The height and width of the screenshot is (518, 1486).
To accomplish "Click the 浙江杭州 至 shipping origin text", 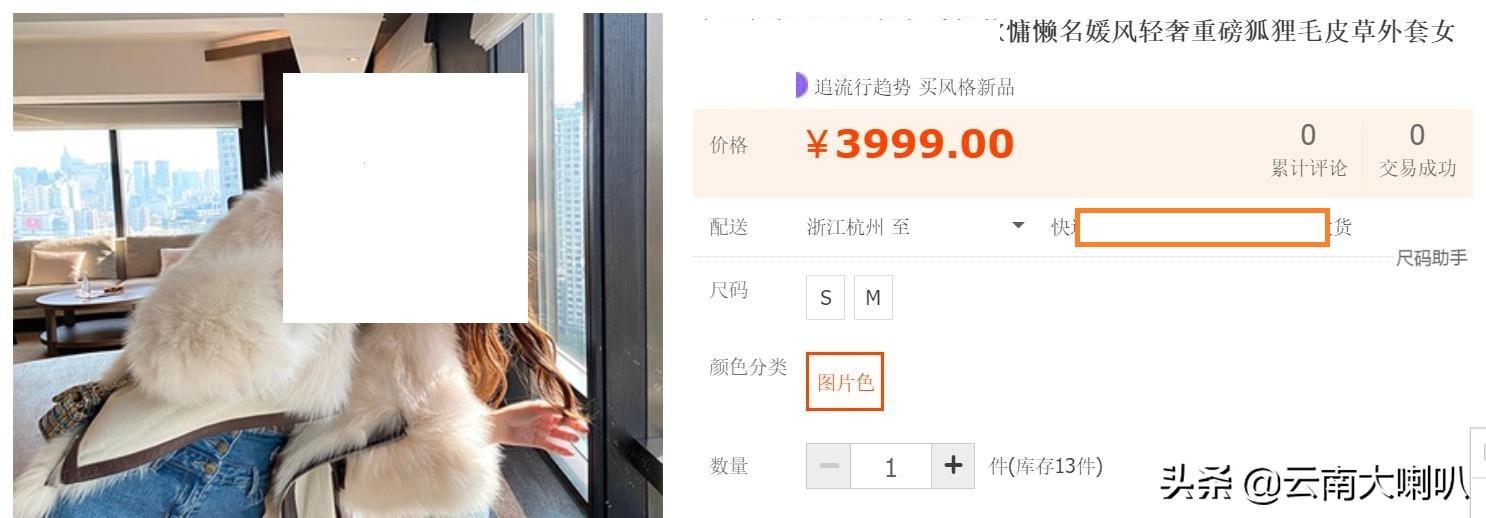I will click(858, 227).
